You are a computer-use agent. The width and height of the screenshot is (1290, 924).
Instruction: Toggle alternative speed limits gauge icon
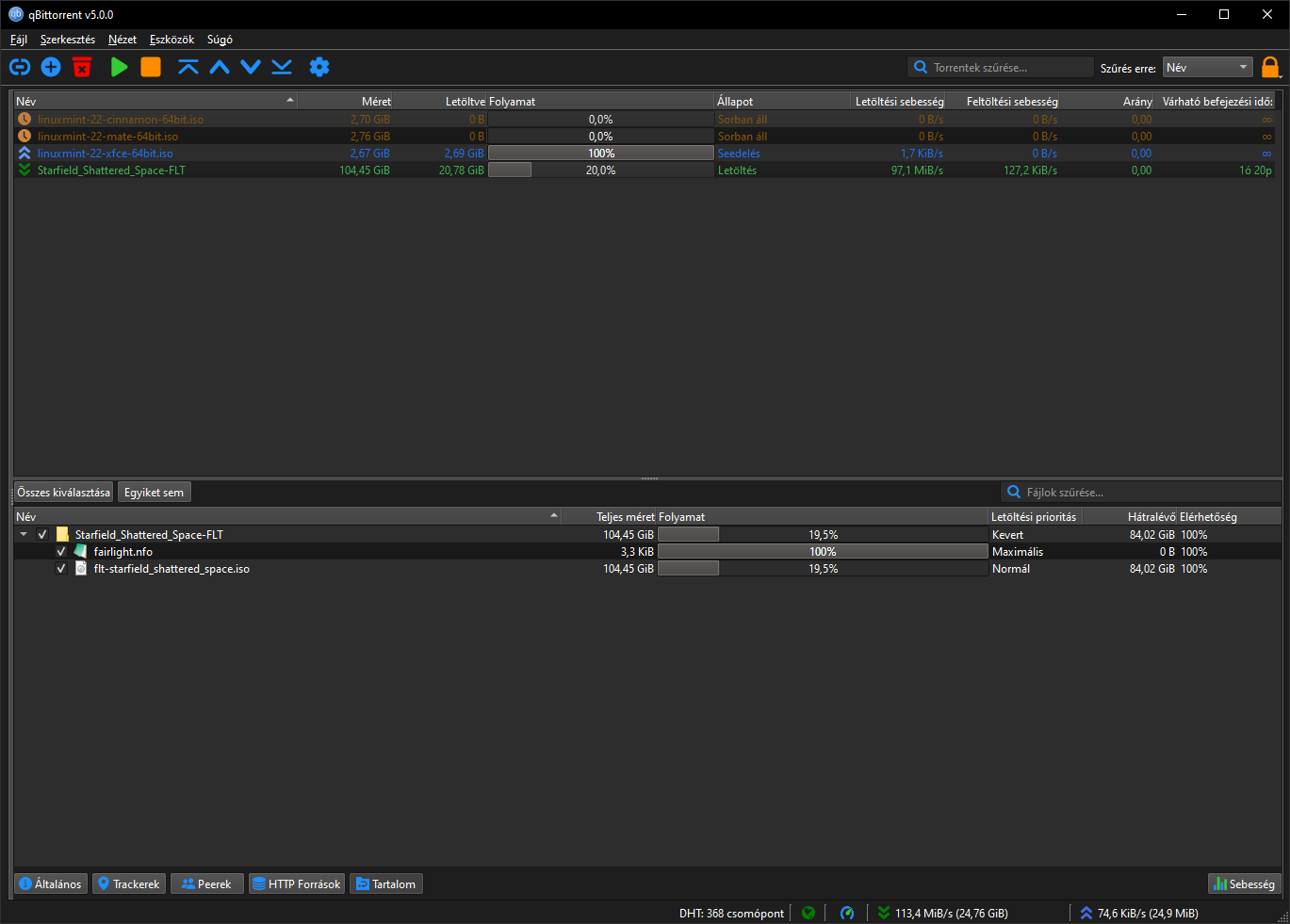847,913
